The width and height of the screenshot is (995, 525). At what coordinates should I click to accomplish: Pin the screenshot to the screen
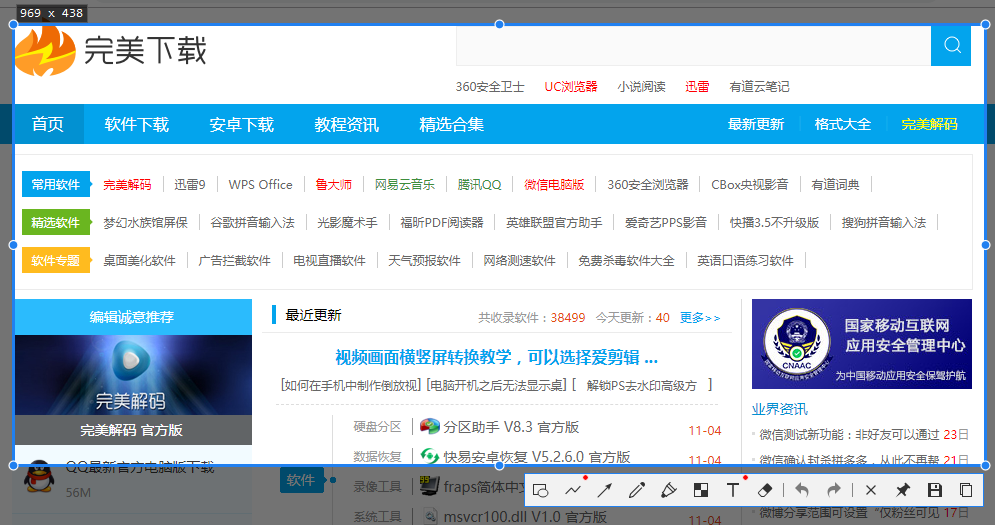903,490
